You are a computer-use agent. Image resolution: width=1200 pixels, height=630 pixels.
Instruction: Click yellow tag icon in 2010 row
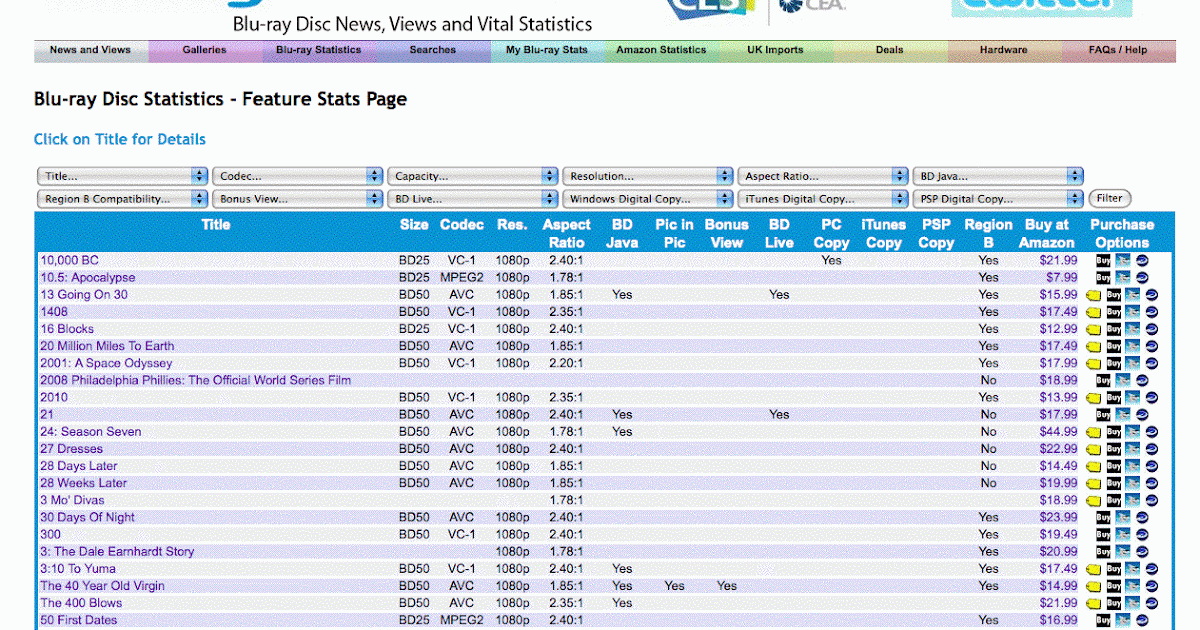1095,398
